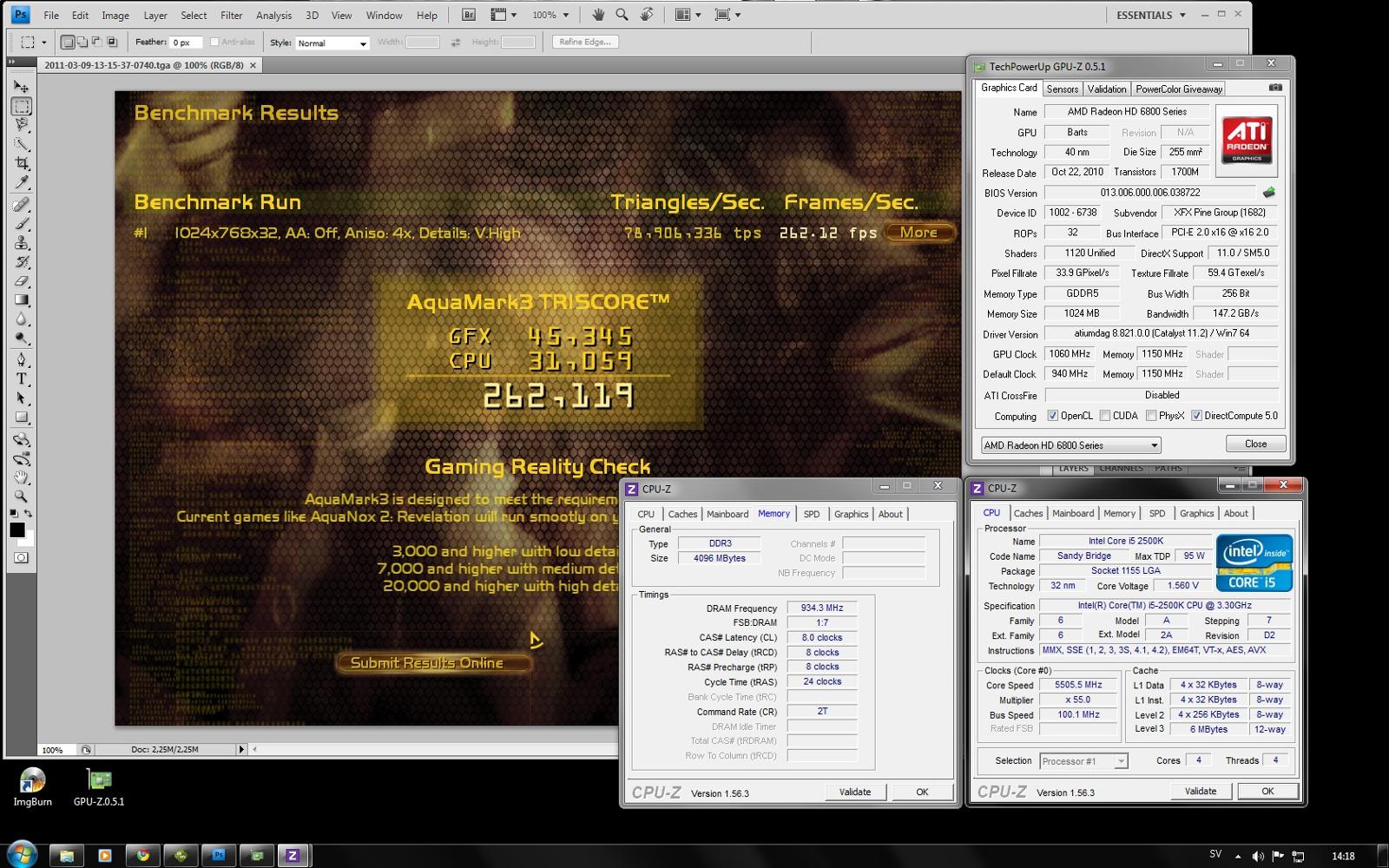Select the Path Selection tool

[22, 398]
